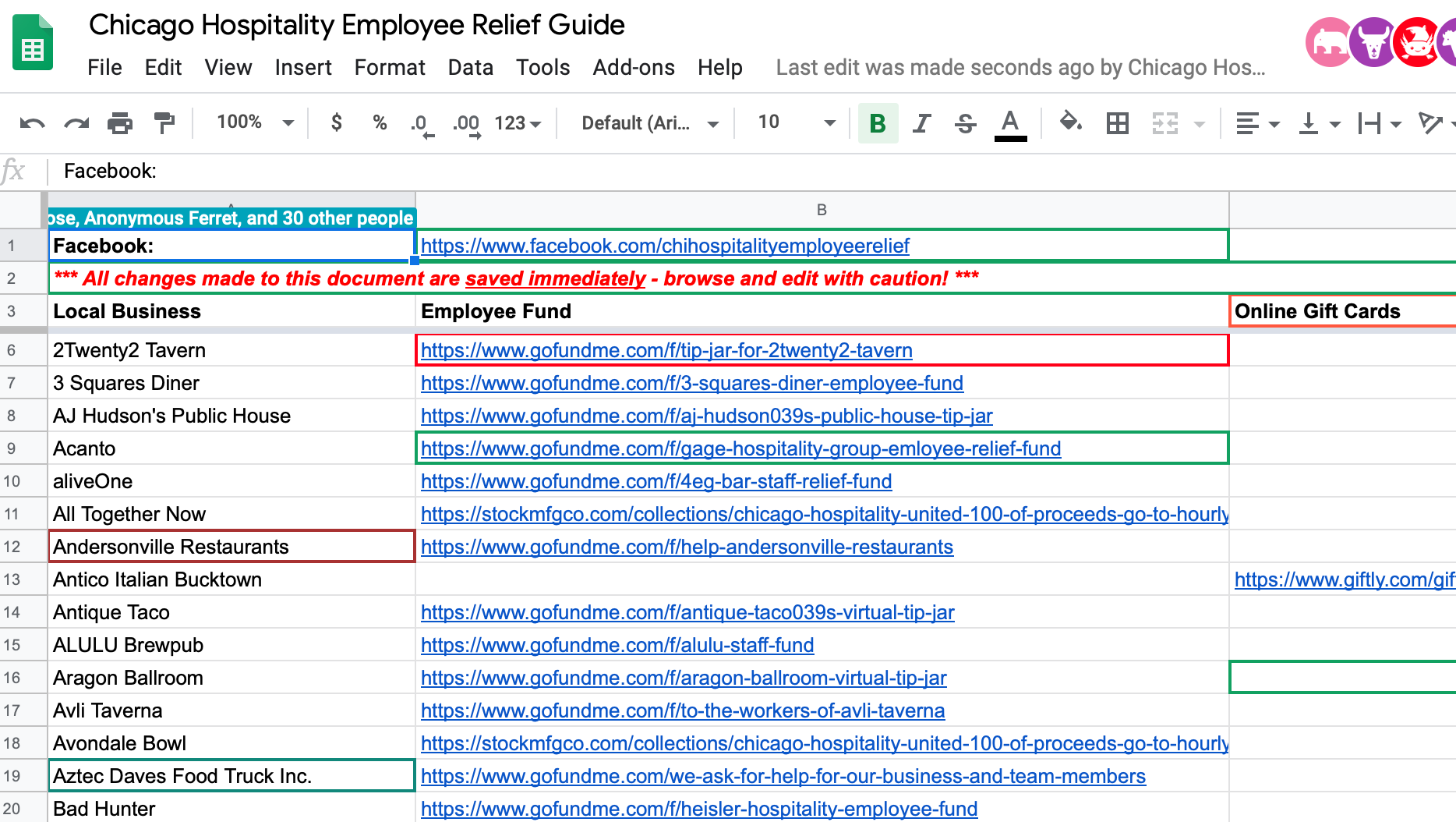
Task: Select the ALULU Brewpub cell
Action: 231,645
